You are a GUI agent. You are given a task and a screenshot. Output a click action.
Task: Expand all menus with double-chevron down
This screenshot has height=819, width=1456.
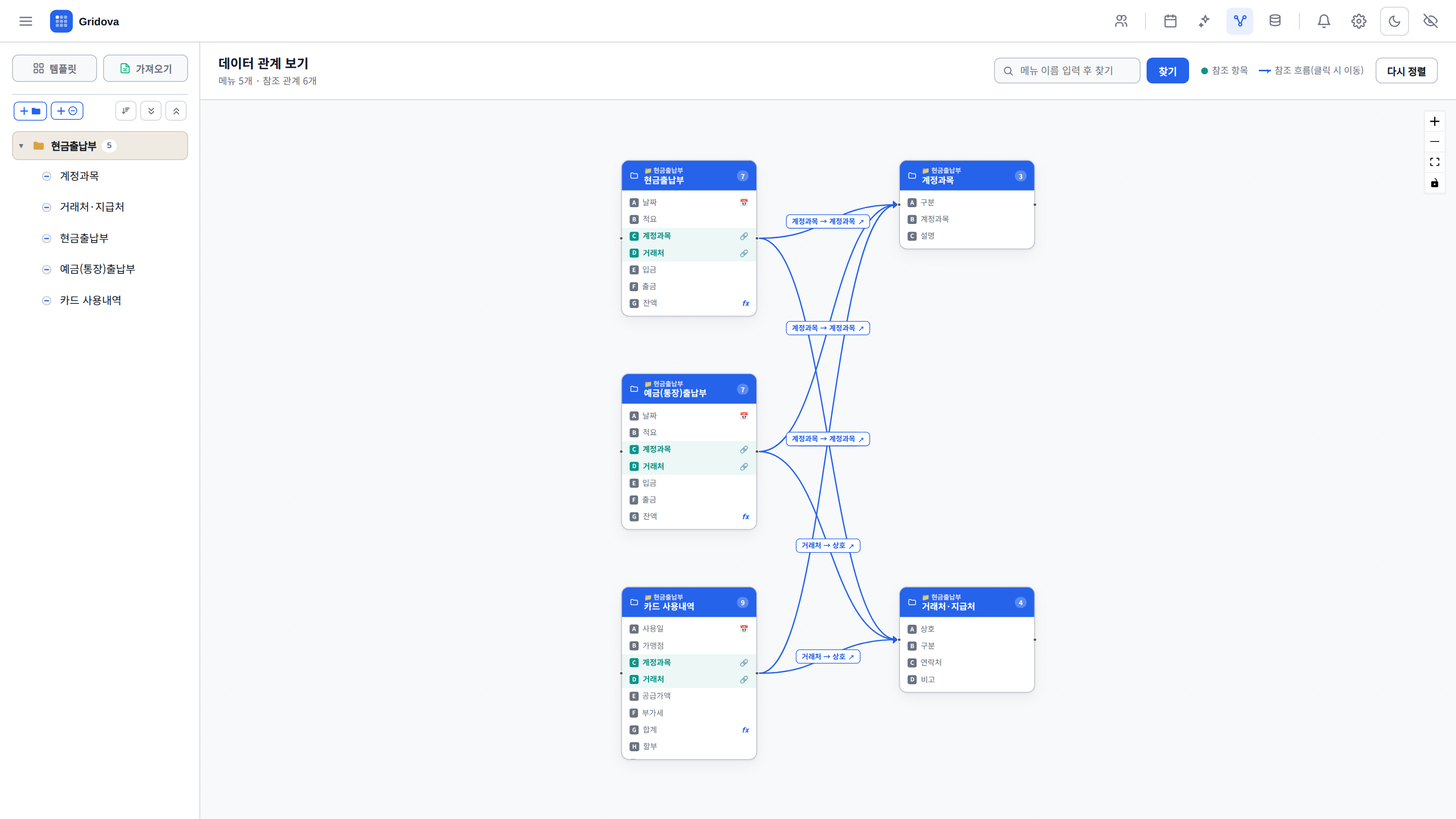pos(151,111)
